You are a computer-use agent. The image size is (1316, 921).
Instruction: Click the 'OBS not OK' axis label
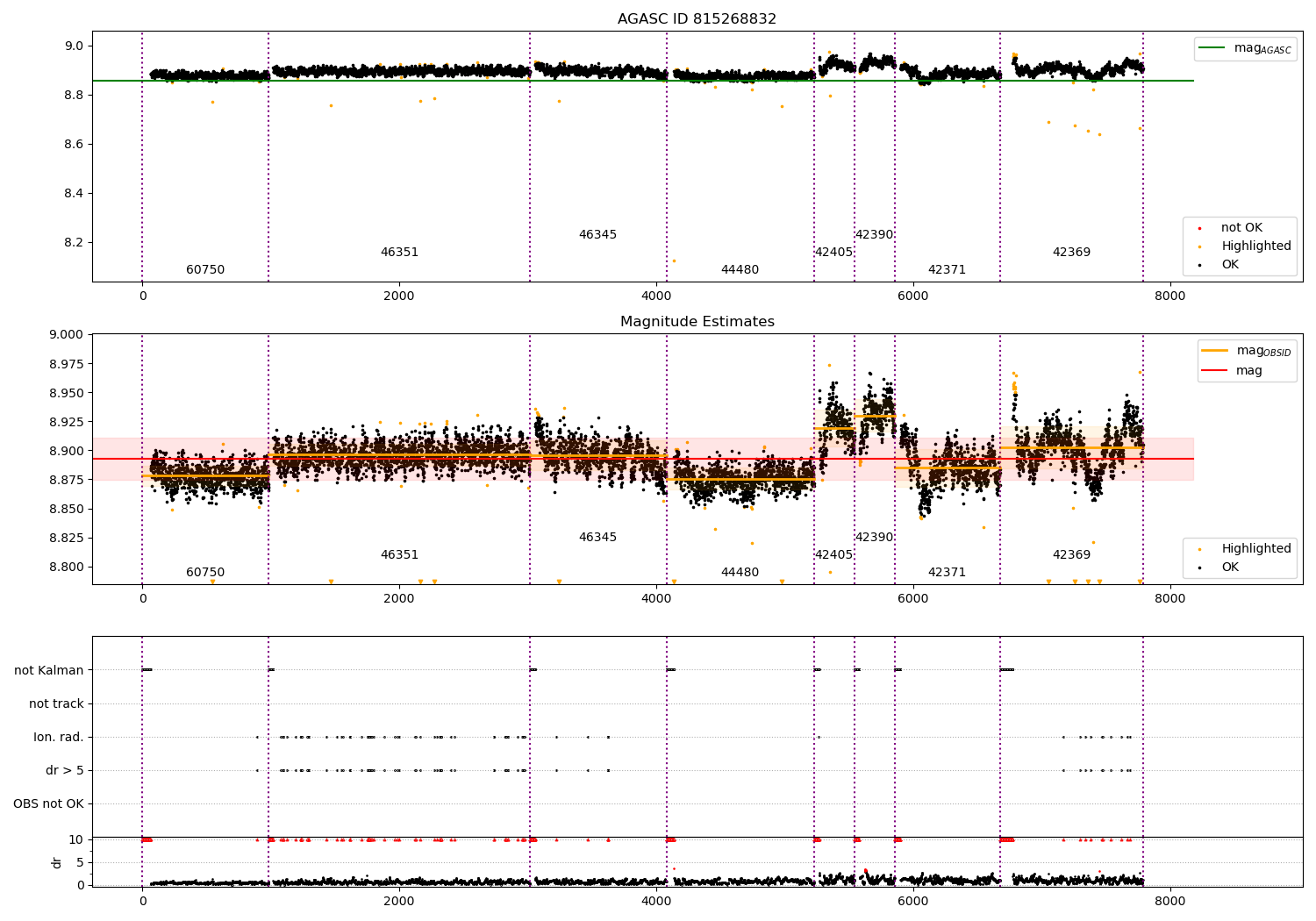(48, 804)
